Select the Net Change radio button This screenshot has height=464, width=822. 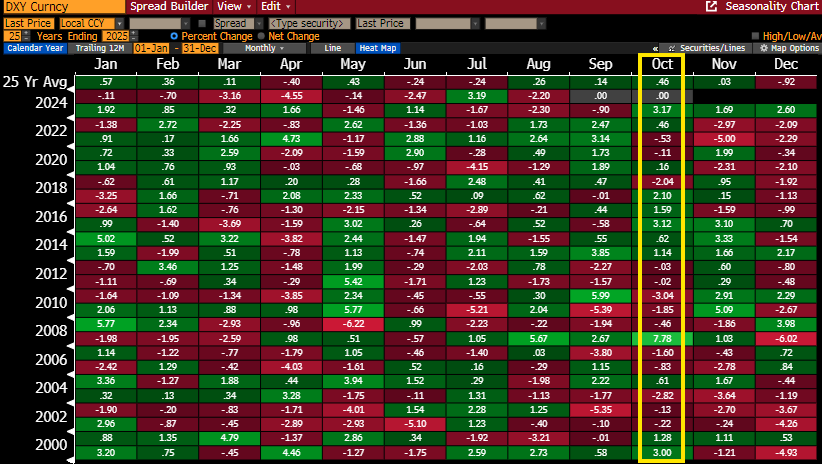pyautogui.click(x=262, y=35)
